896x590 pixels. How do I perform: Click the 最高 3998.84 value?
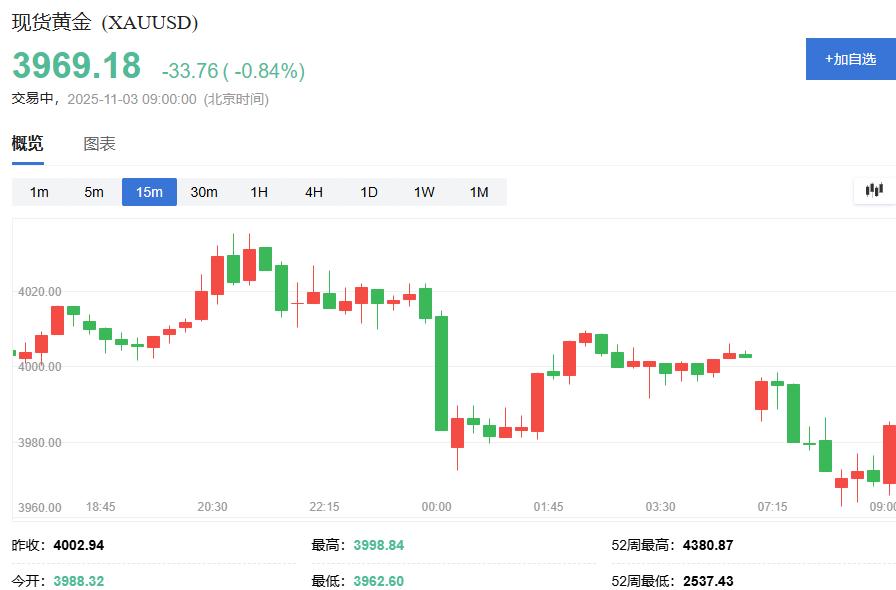point(378,545)
